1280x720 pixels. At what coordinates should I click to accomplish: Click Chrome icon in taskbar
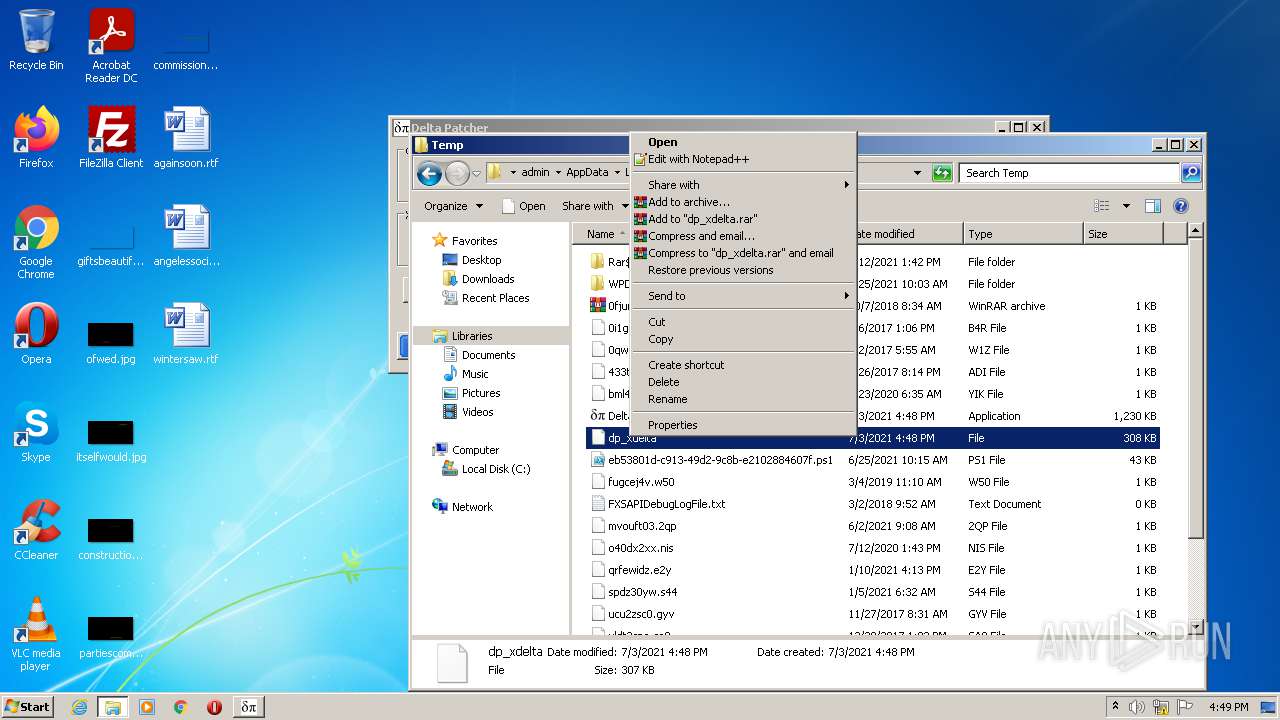point(180,707)
